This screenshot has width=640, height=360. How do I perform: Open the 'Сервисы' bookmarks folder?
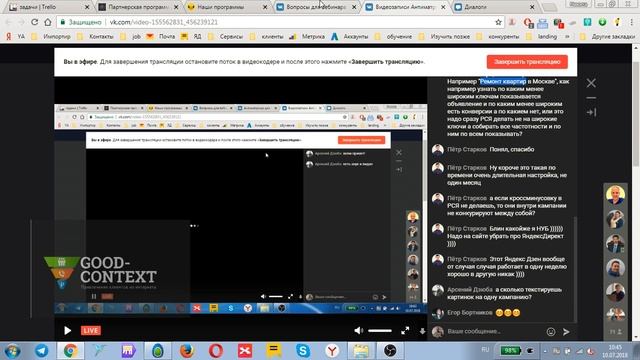click(x=226, y=36)
